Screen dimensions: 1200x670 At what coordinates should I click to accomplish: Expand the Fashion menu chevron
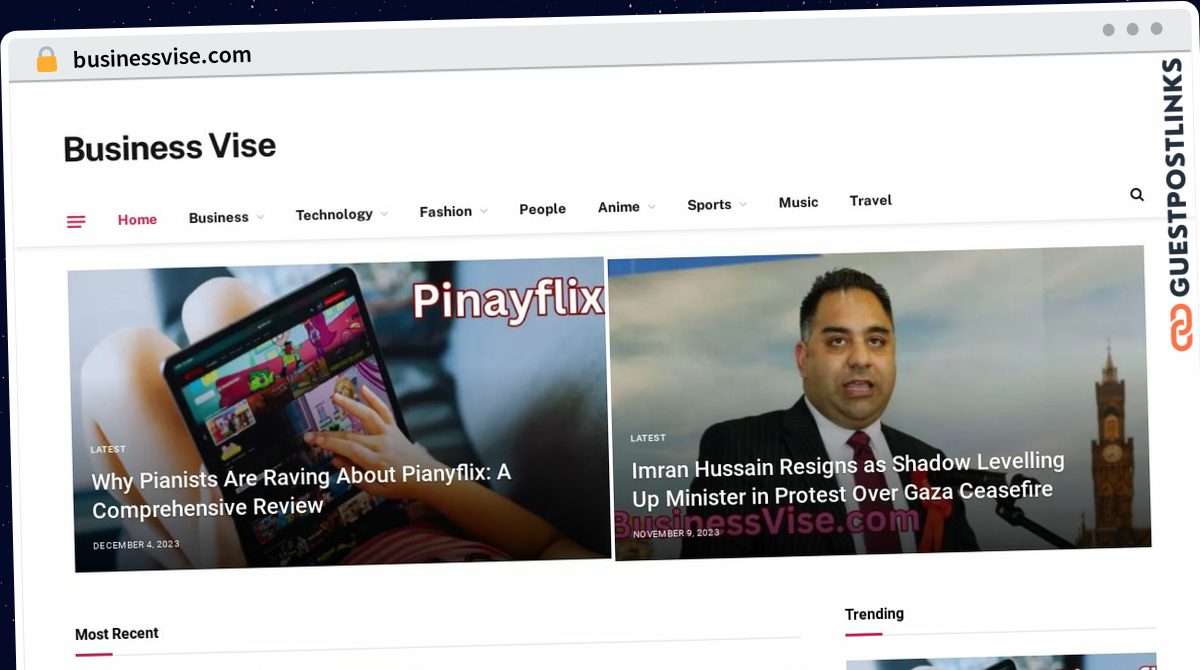[484, 211]
